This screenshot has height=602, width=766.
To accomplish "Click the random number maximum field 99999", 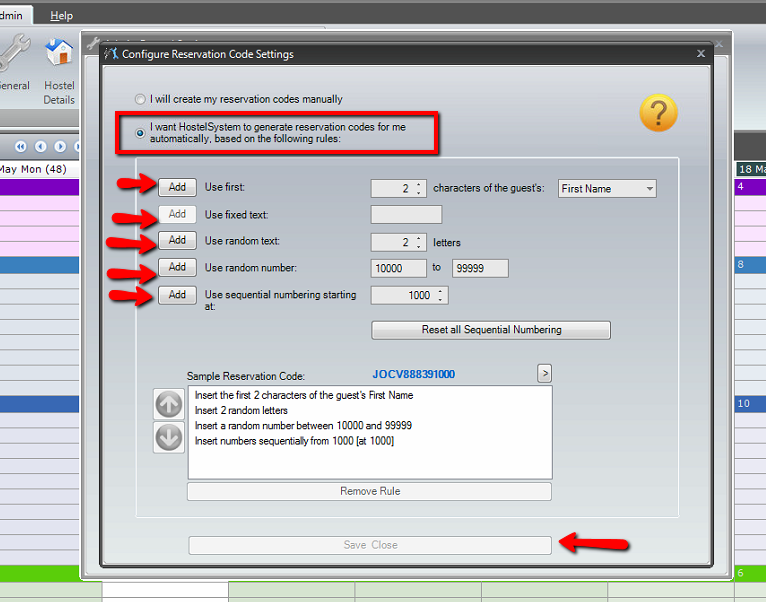I will point(480,268).
